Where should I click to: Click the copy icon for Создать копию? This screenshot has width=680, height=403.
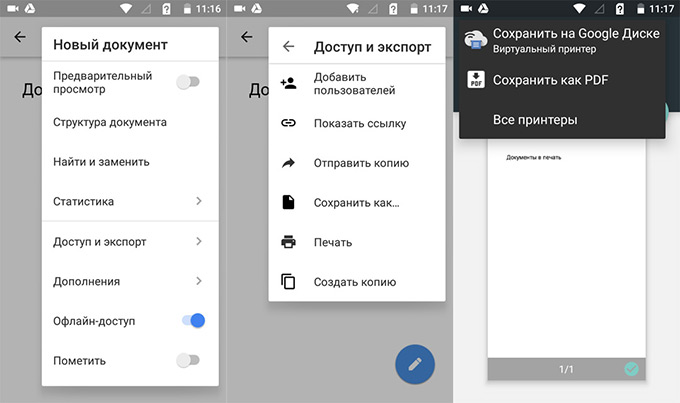click(x=288, y=282)
